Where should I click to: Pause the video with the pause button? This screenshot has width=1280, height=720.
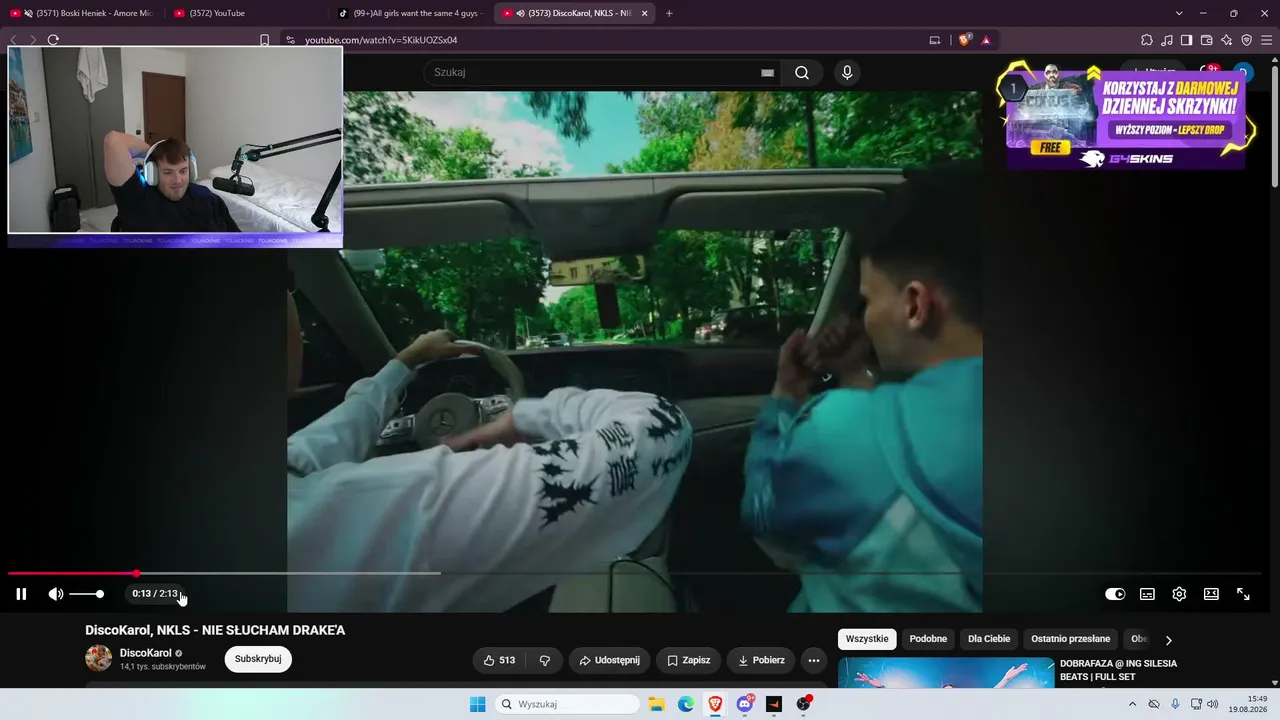tap(21, 594)
